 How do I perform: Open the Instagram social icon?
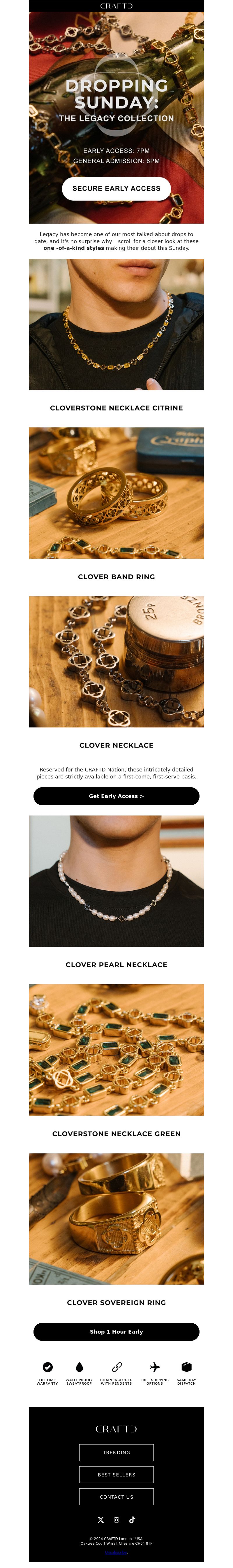(116, 1519)
